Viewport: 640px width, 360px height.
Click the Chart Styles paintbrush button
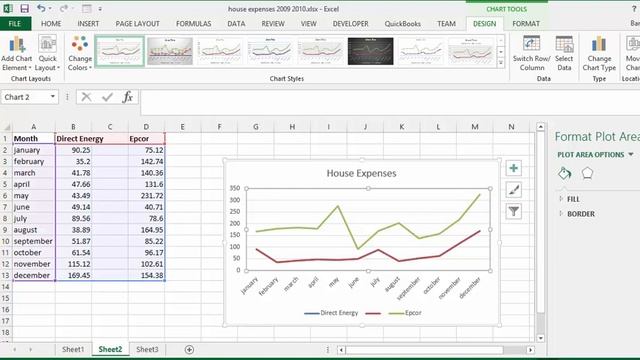click(513, 190)
